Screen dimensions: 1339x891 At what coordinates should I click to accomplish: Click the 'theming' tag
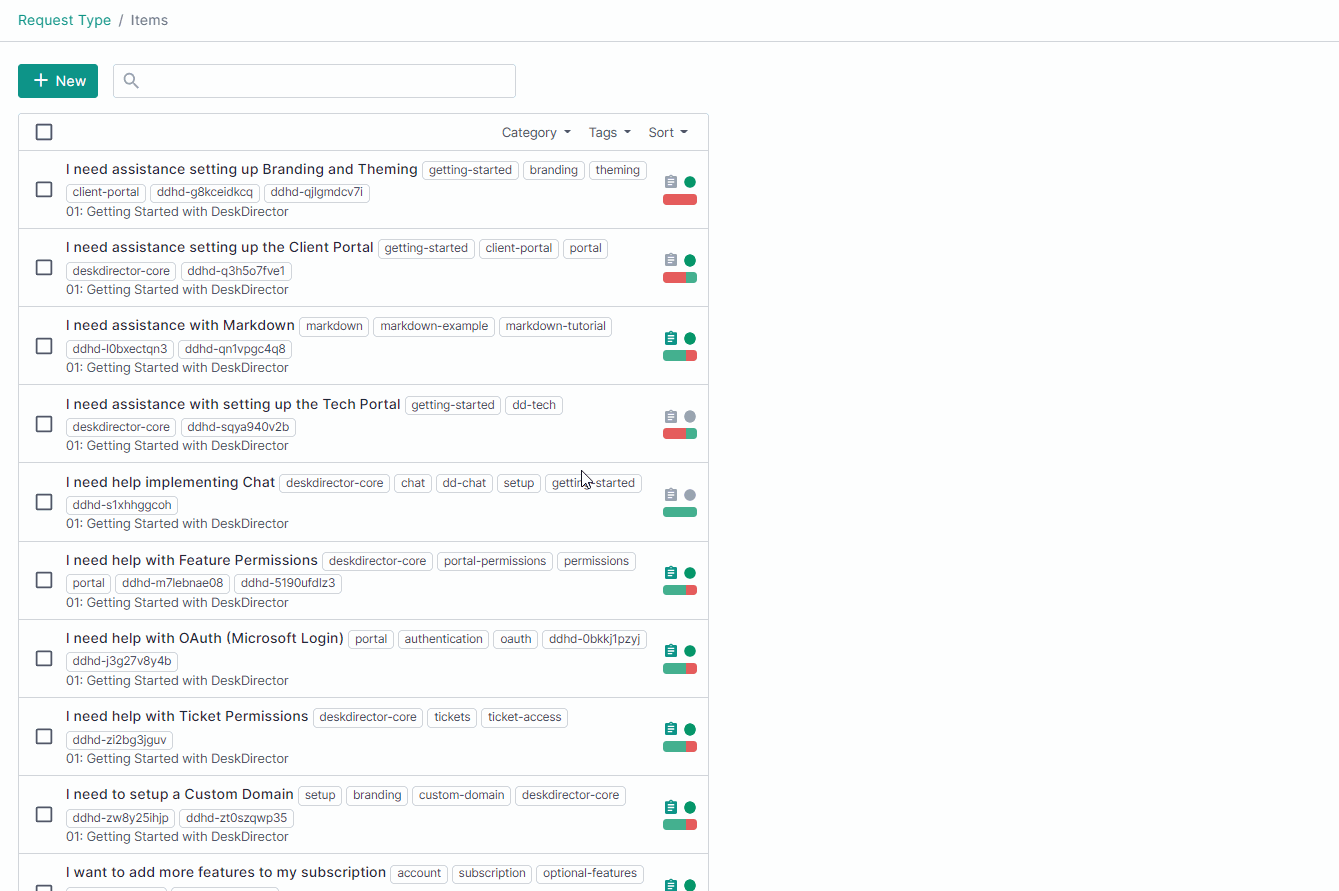(x=618, y=170)
